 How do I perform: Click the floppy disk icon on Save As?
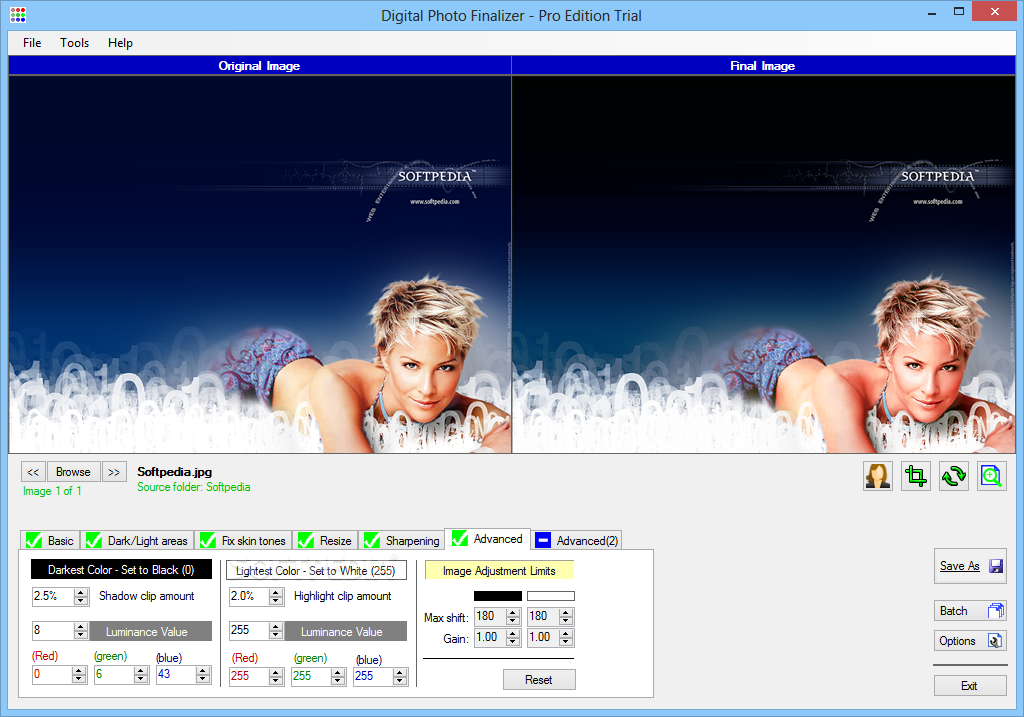point(996,566)
